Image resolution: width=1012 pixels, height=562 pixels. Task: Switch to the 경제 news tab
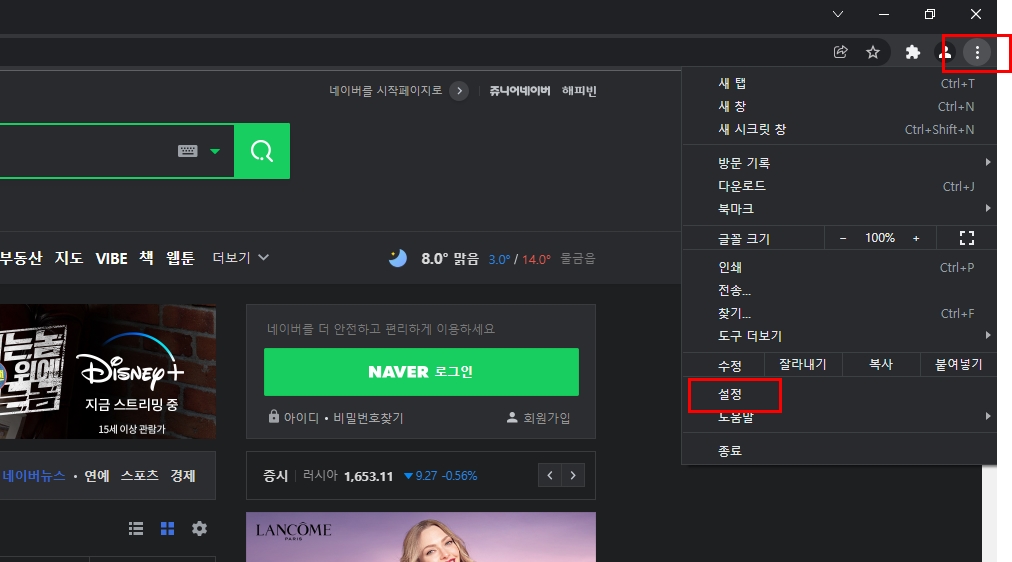click(183, 476)
